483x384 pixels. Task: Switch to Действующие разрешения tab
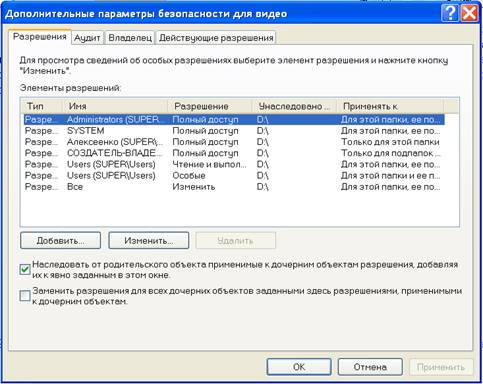click(x=216, y=38)
